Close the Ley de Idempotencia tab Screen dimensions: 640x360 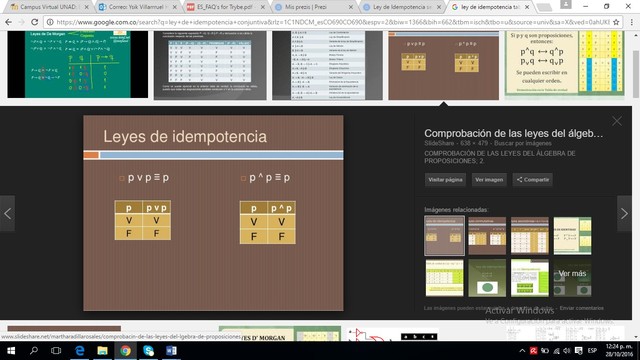point(439,7)
